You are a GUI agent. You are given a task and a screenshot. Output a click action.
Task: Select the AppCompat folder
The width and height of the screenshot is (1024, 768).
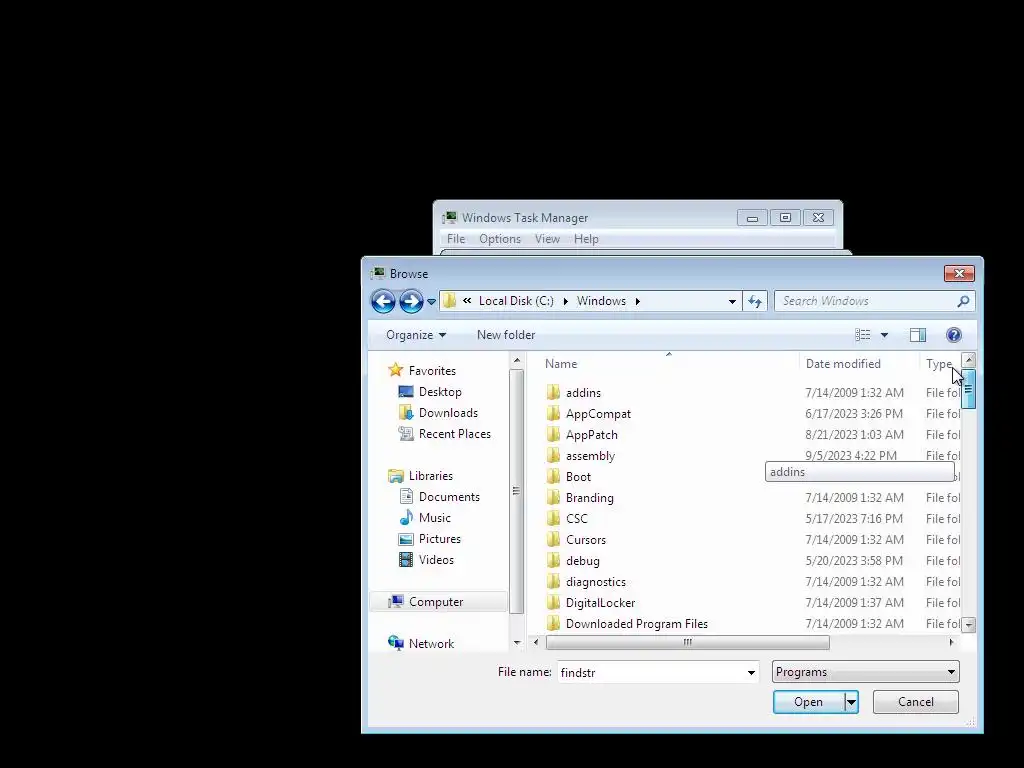click(598, 413)
